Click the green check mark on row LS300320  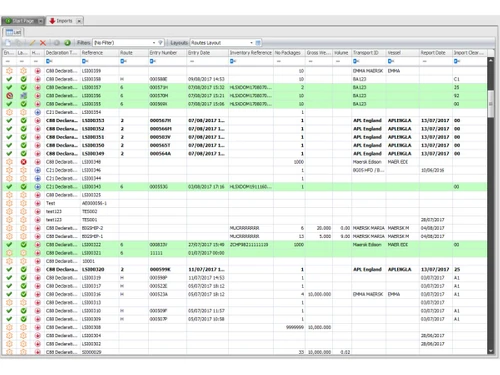tap(9, 269)
